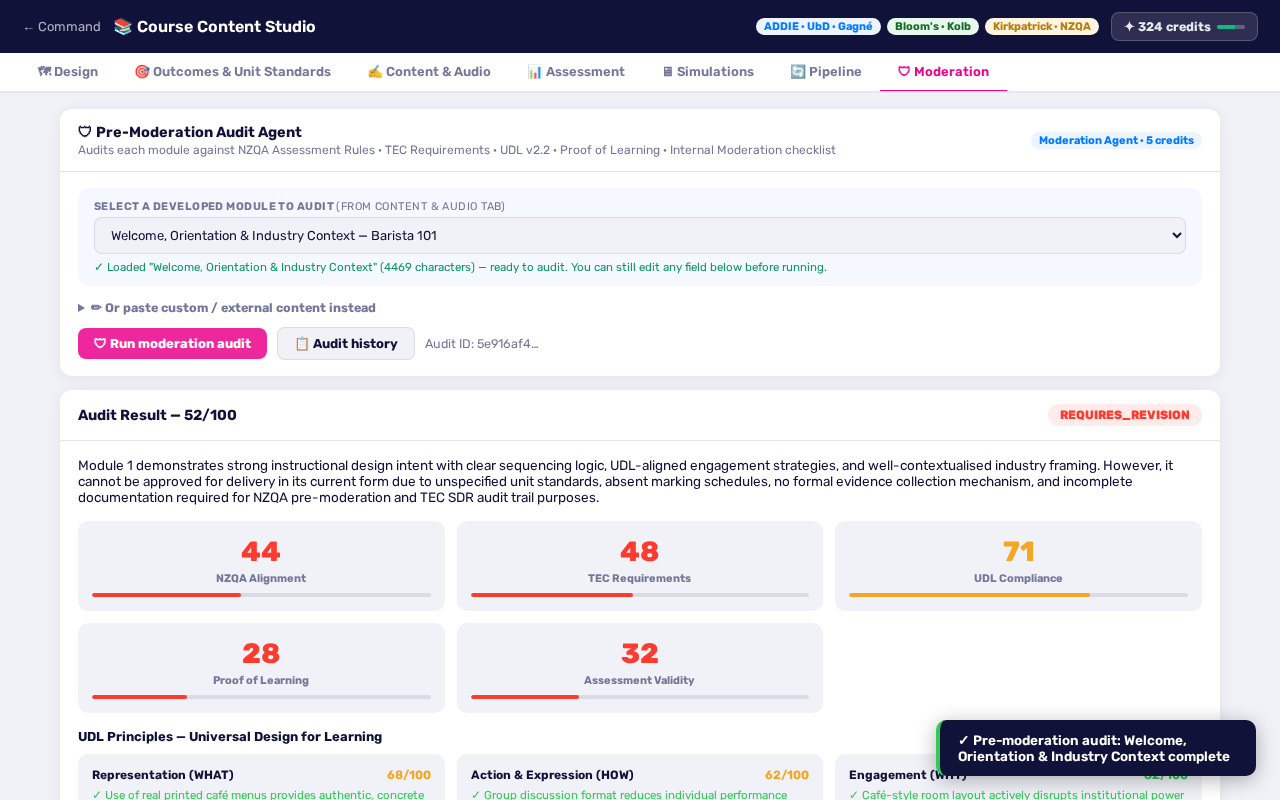Click the REQUIRES_REVISION status badge
This screenshot has height=800, width=1280.
click(x=1125, y=415)
